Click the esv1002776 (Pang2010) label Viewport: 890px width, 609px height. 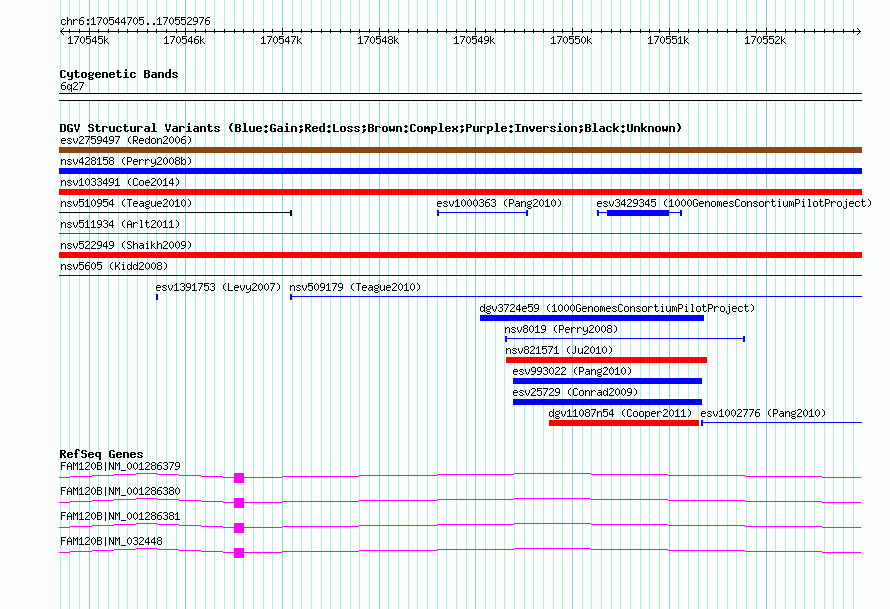pyautogui.click(x=763, y=413)
